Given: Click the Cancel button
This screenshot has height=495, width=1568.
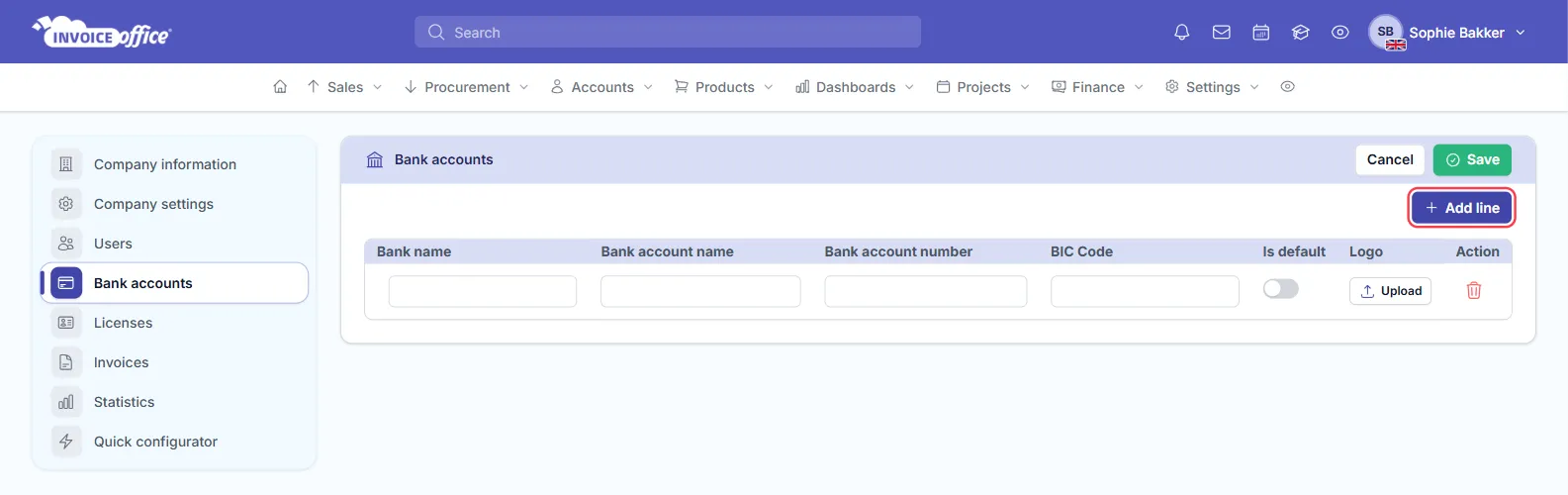Looking at the screenshot, I should [x=1390, y=159].
